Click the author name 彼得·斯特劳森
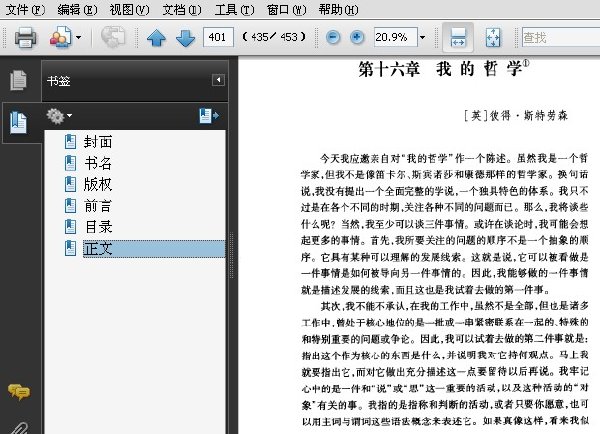 tap(529, 116)
